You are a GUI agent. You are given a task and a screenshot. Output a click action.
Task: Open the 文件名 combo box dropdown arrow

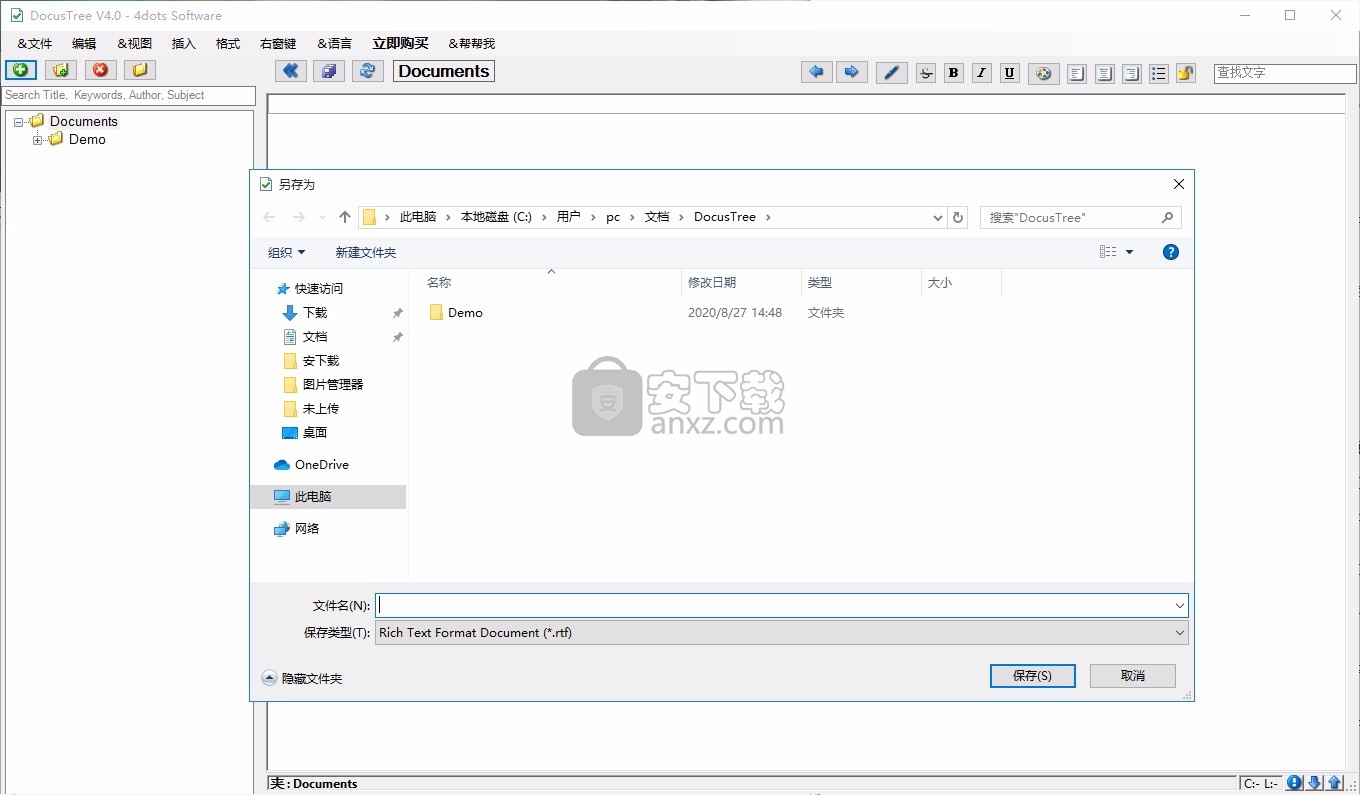(1180, 605)
